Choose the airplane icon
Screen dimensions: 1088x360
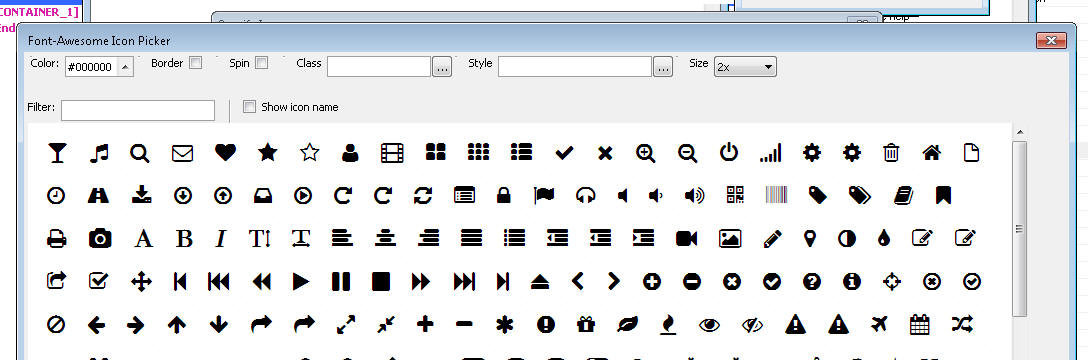point(879,323)
